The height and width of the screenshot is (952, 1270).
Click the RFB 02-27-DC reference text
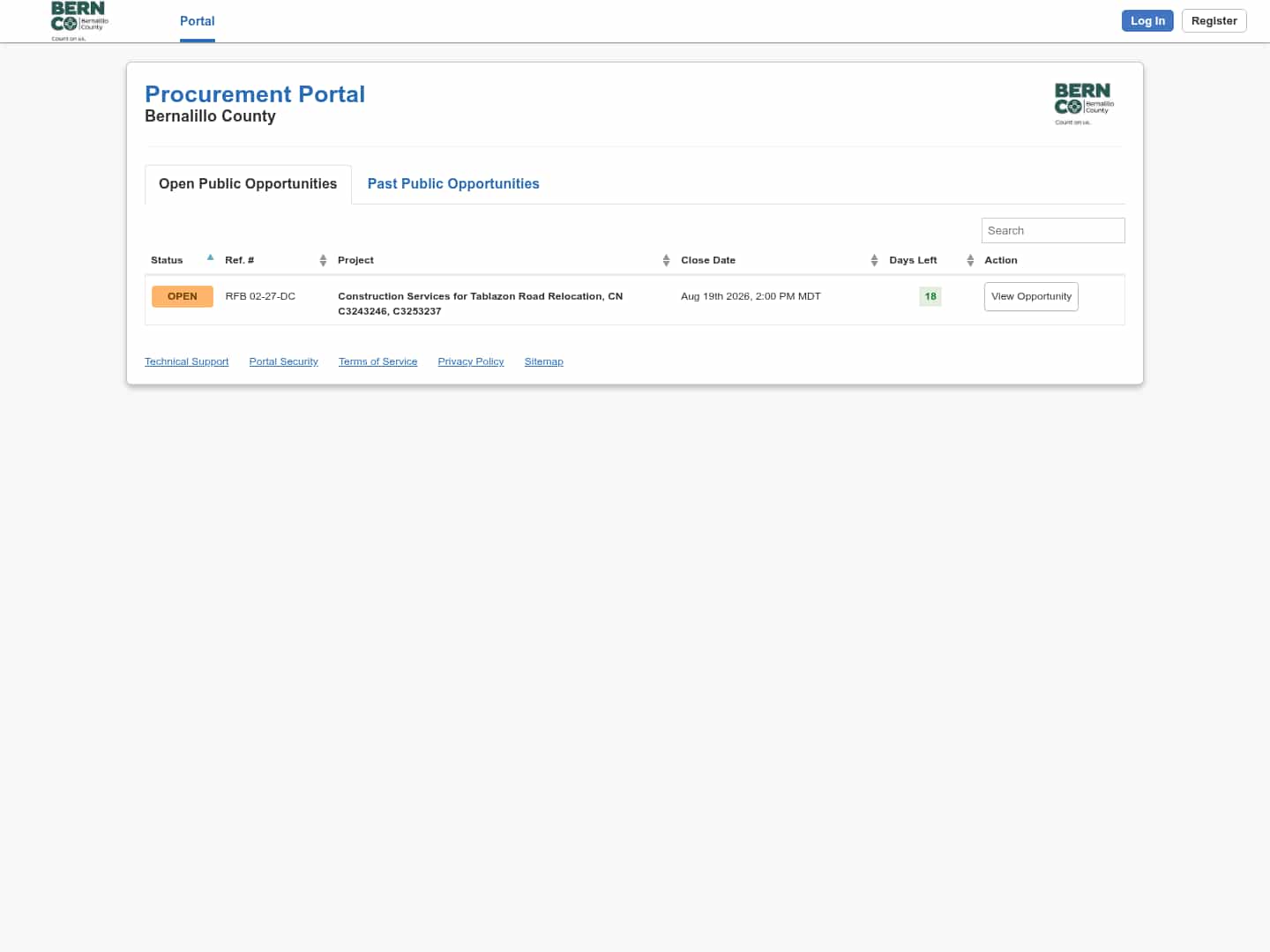pos(260,296)
